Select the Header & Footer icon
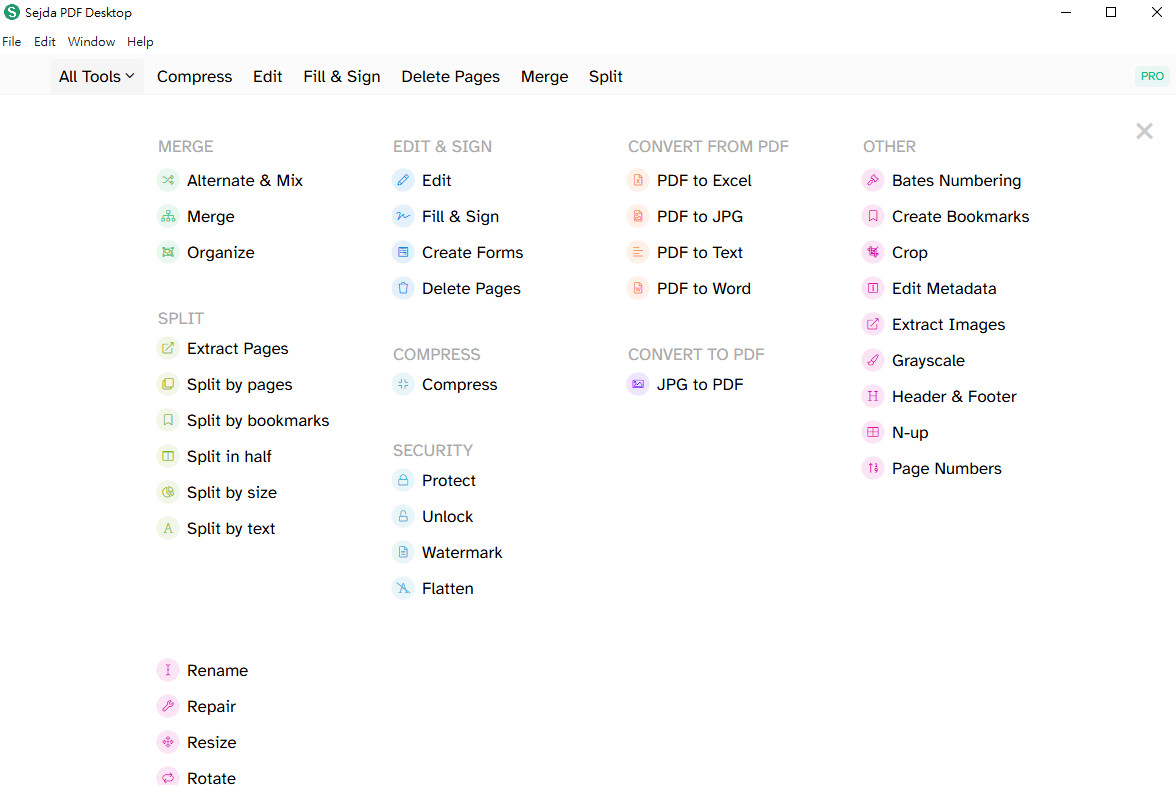The width and height of the screenshot is (1176, 785). click(873, 397)
